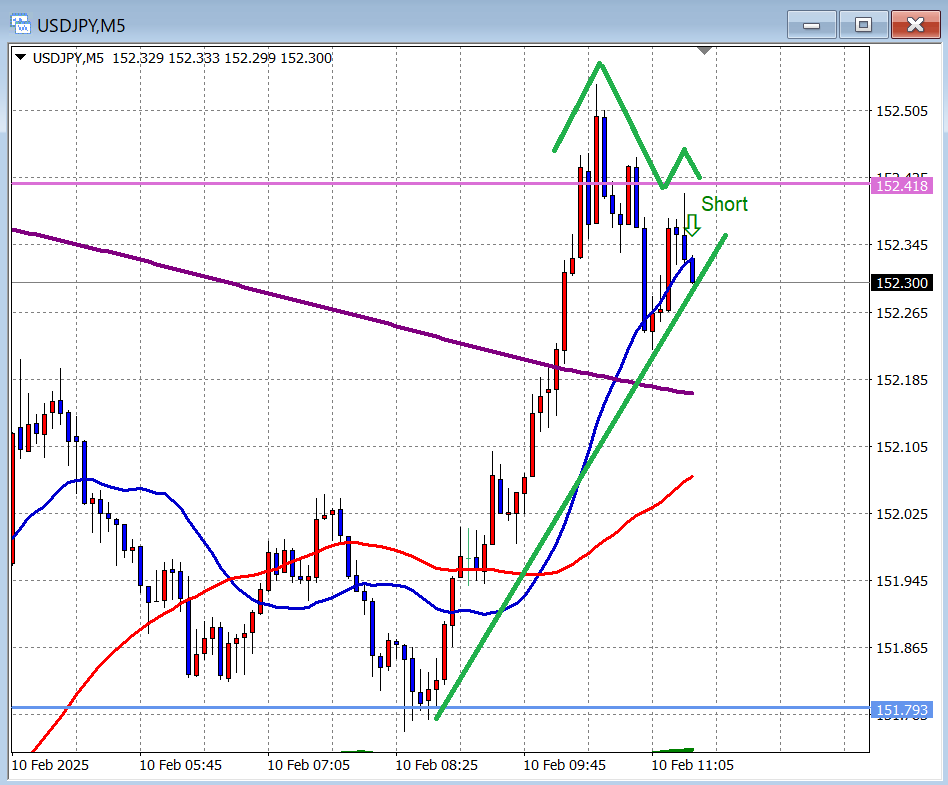Click the blue 151.793 price tag
This screenshot has width=948, height=785.
point(902,711)
